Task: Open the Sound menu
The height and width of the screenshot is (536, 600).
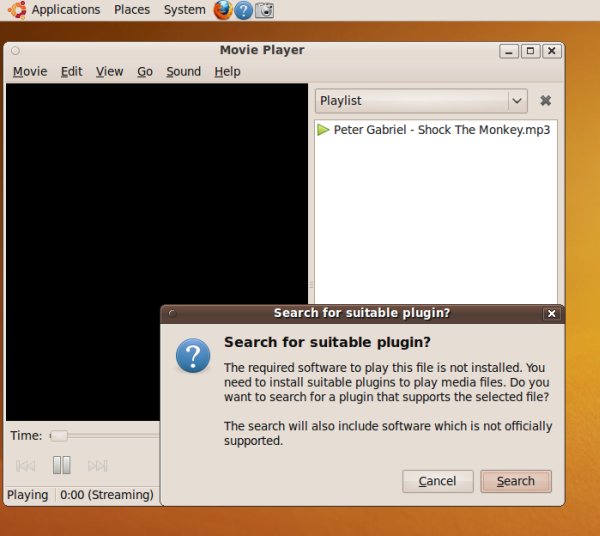Action: pos(183,72)
